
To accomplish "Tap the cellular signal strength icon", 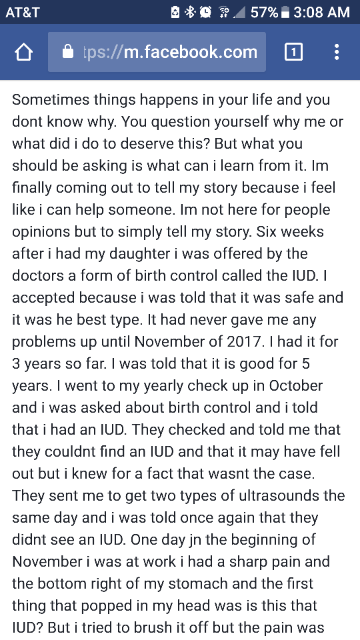I will pyautogui.click(x=239, y=12).
